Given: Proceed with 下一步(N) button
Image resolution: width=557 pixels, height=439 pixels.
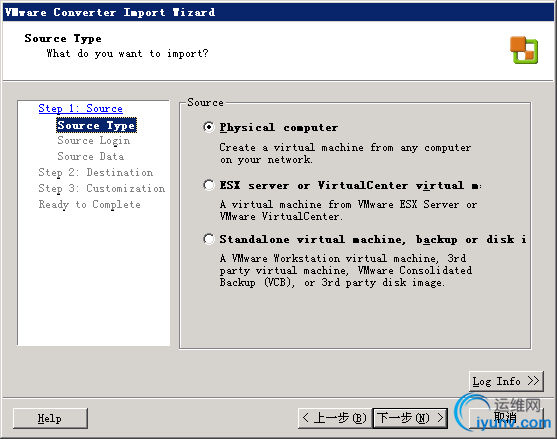Looking at the screenshot, I should coord(410,418).
